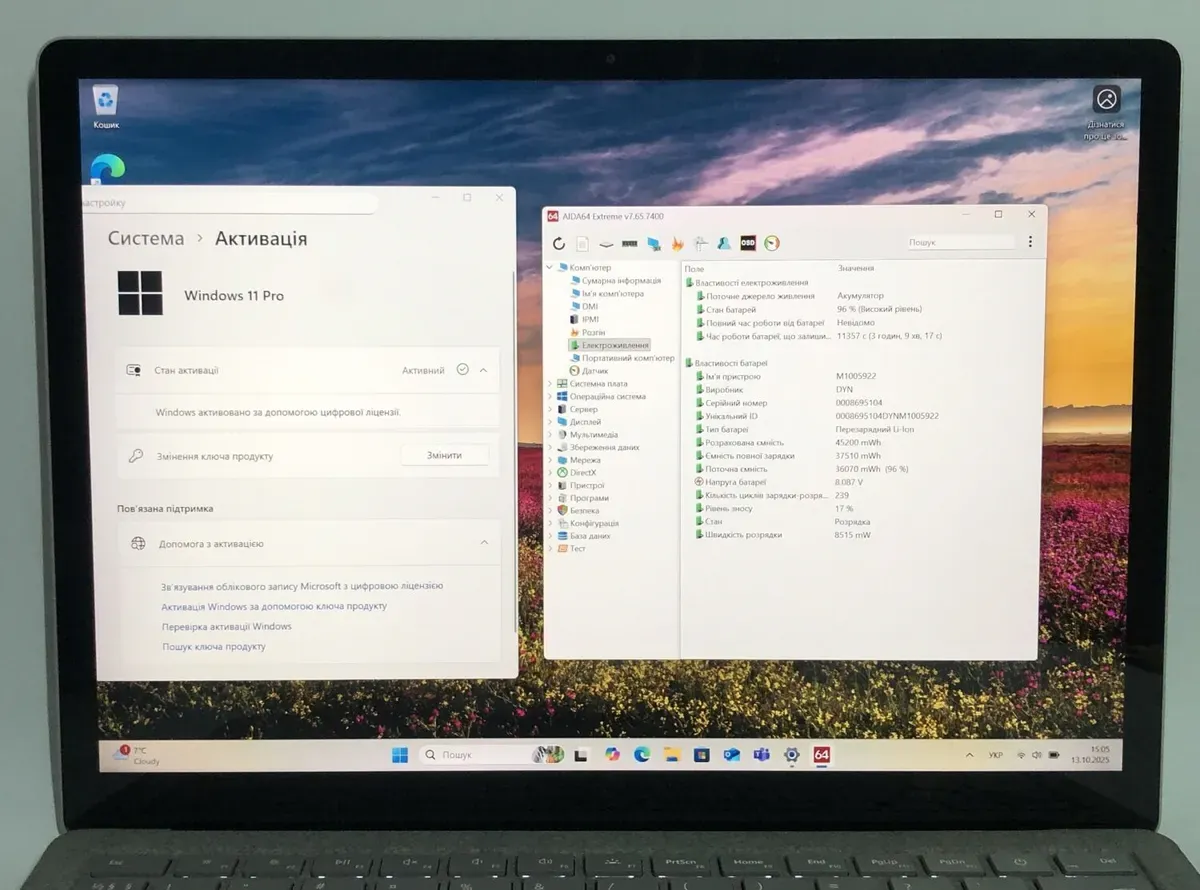The height and width of the screenshot is (890, 1200).
Task: Select Сумарна інформація in the tree
Action: click(x=620, y=281)
